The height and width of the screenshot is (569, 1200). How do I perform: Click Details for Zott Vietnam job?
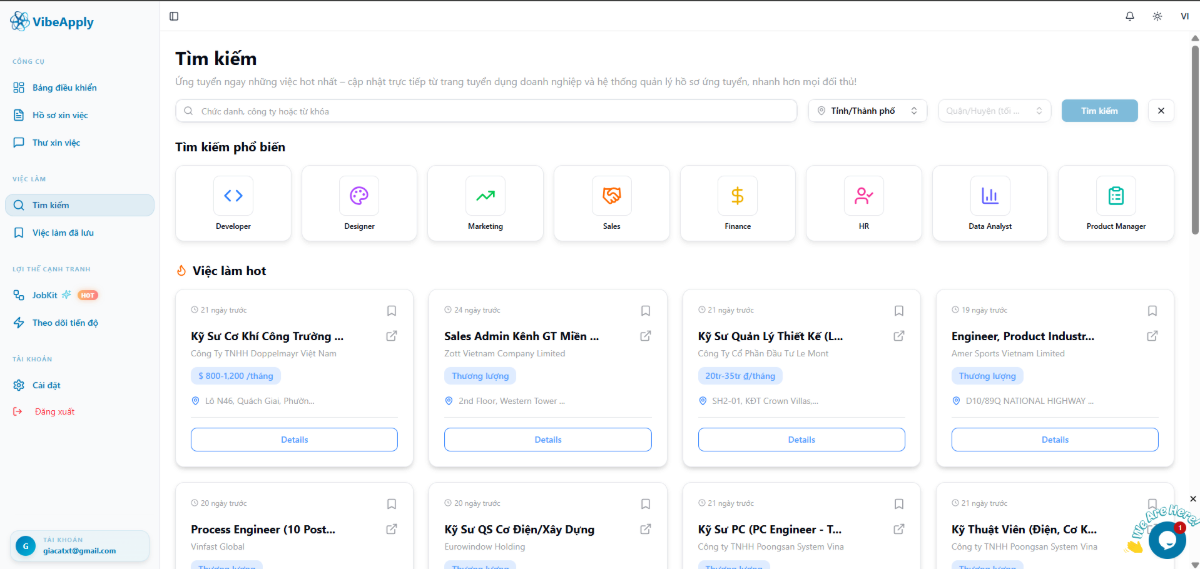coord(548,440)
